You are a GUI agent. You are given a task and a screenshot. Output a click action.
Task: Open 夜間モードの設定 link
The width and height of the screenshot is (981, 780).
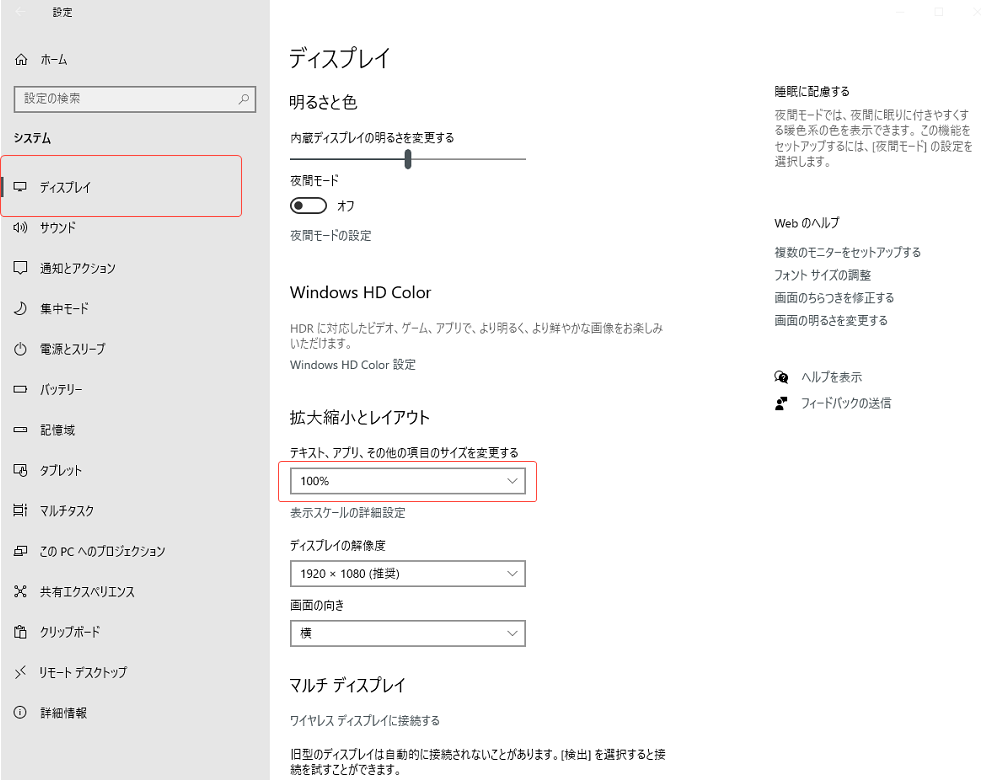[x=330, y=236]
